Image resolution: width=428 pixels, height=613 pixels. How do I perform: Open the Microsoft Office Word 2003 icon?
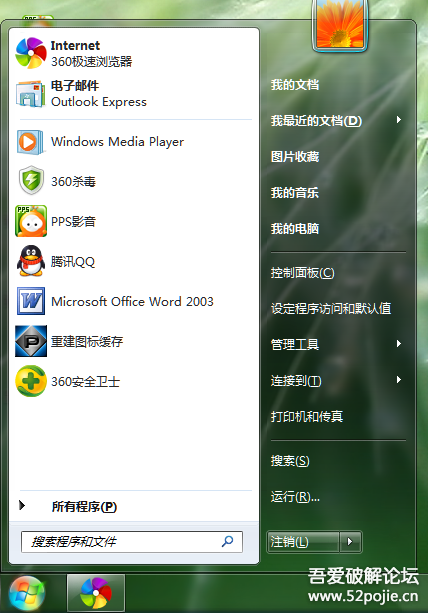(x=31, y=301)
